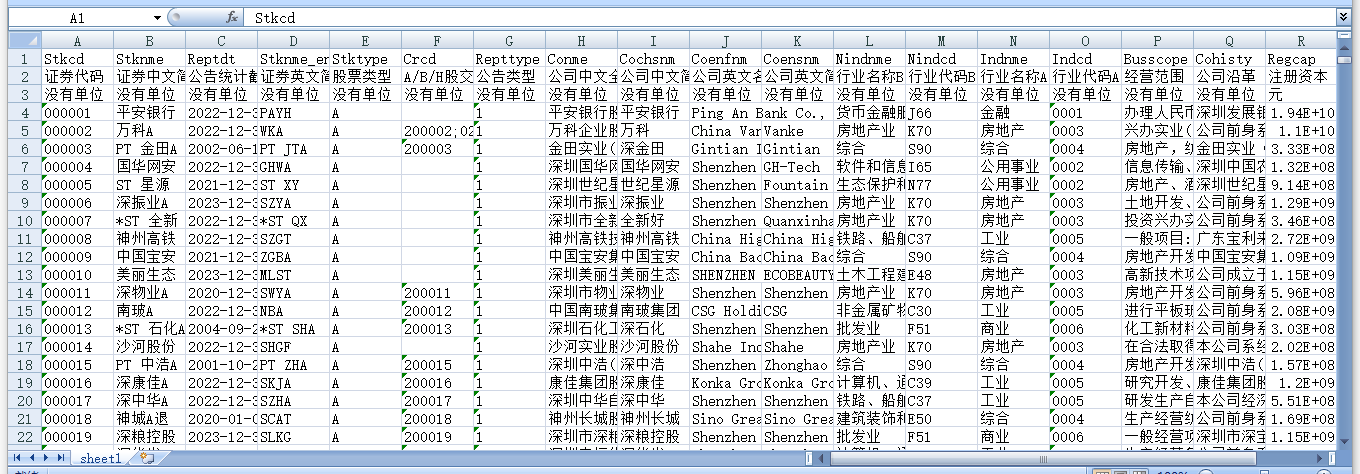Click the fx Insert Function button
Screen dimensions: 1360x474
(x=232, y=18)
